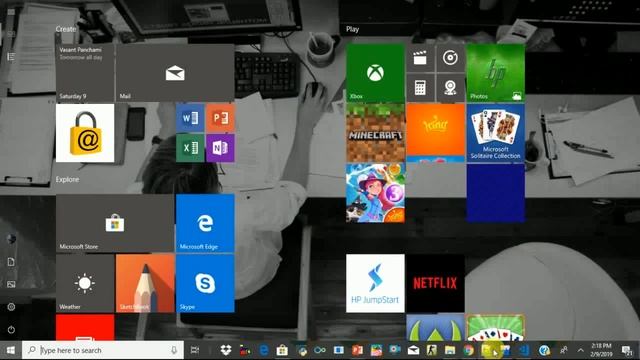Click the Create group header
The height and width of the screenshot is (360, 640).
click(66, 29)
